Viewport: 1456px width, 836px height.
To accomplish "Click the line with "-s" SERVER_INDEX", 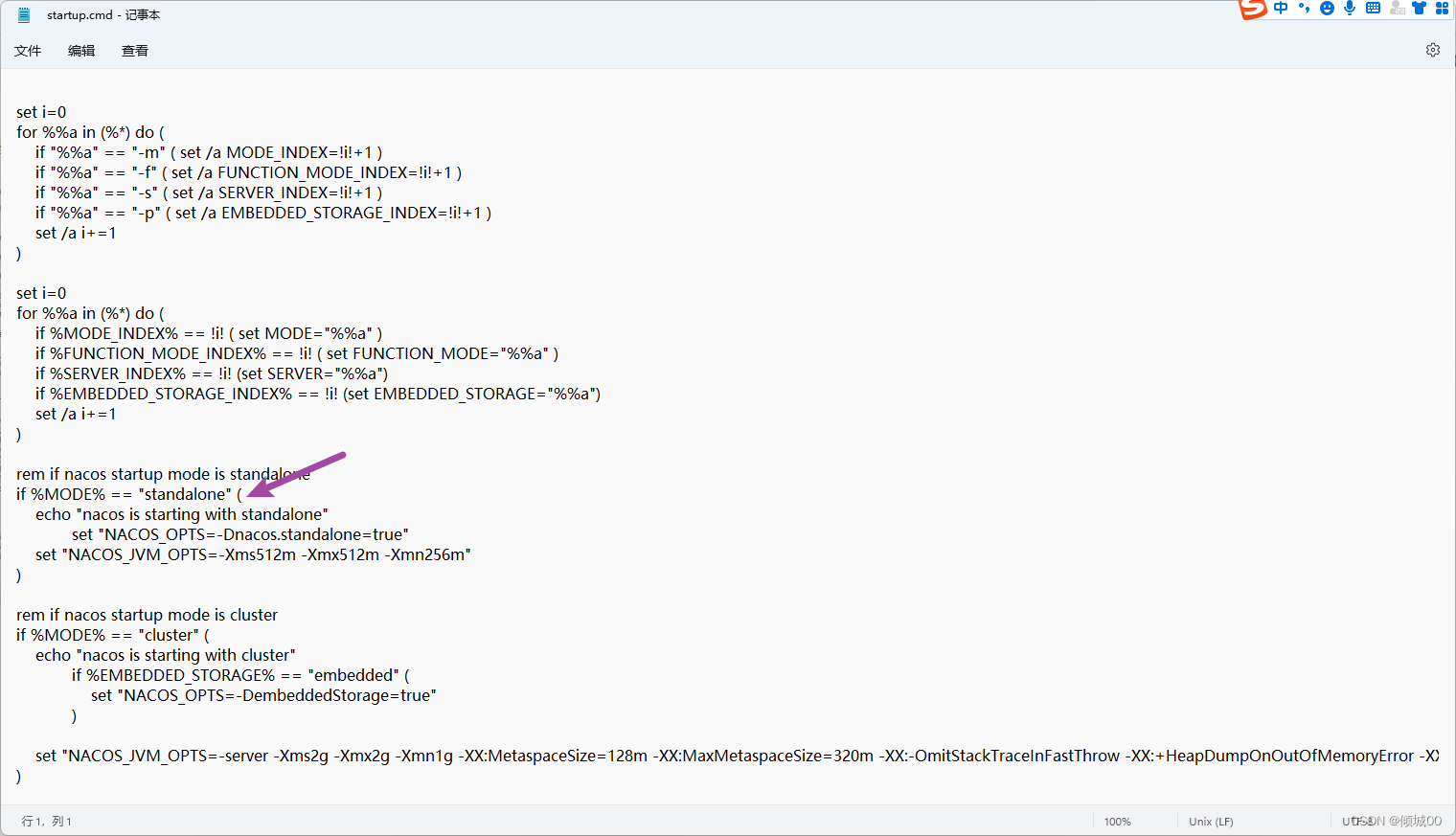I will pos(209,192).
